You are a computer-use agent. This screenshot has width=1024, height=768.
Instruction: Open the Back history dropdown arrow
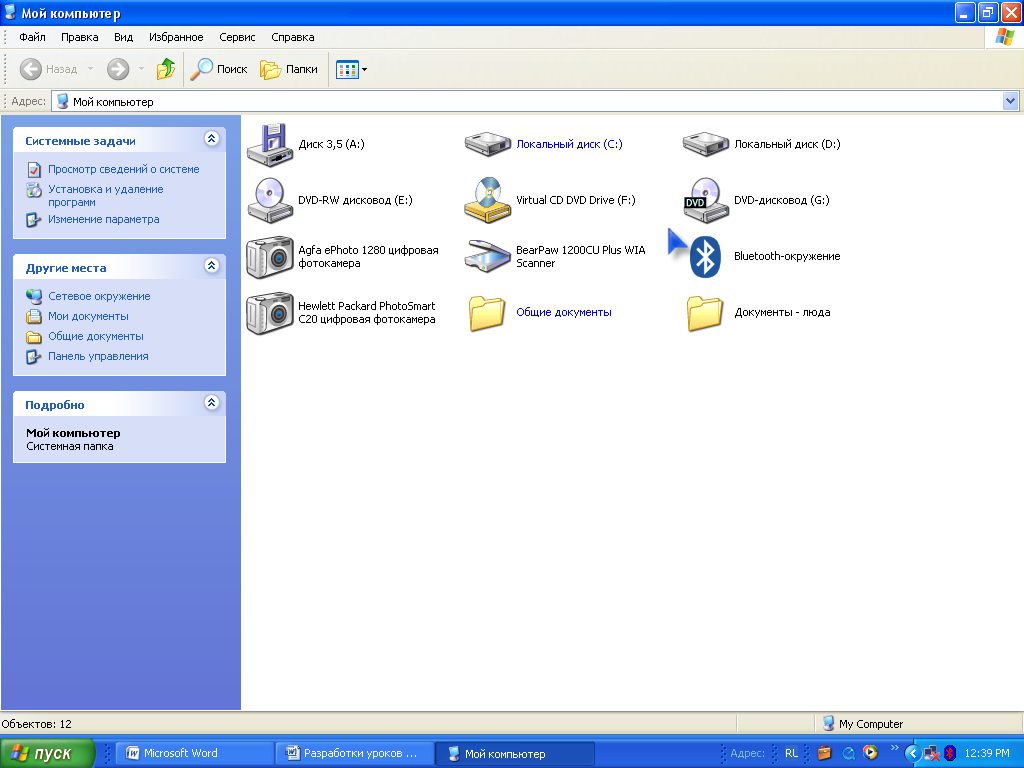pyautogui.click(x=90, y=69)
